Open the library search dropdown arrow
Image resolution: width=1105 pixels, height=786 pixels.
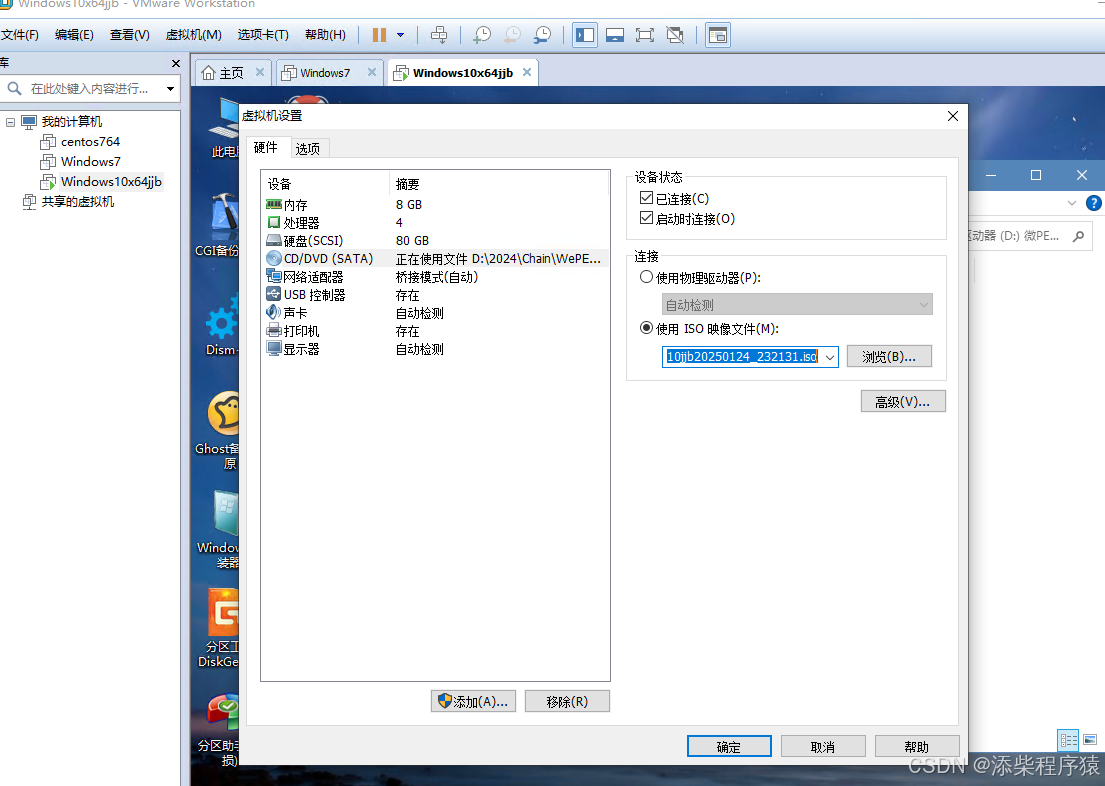point(171,89)
